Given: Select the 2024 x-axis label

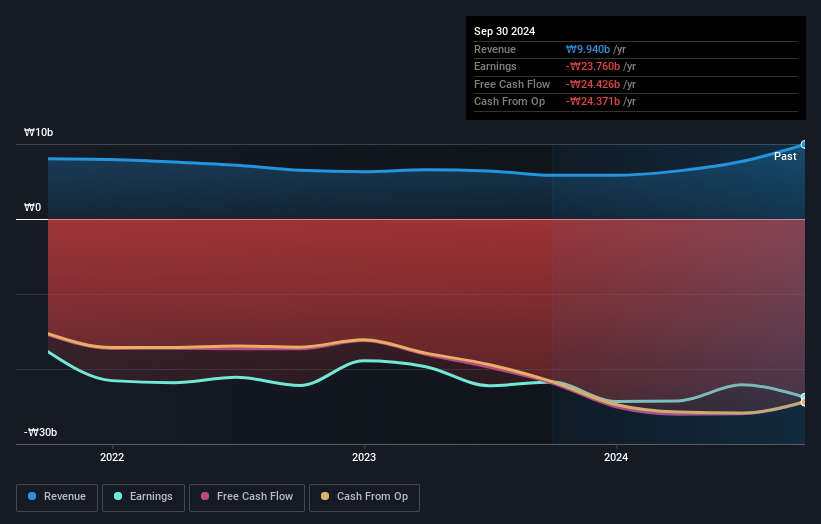Looking at the screenshot, I should (616, 457).
